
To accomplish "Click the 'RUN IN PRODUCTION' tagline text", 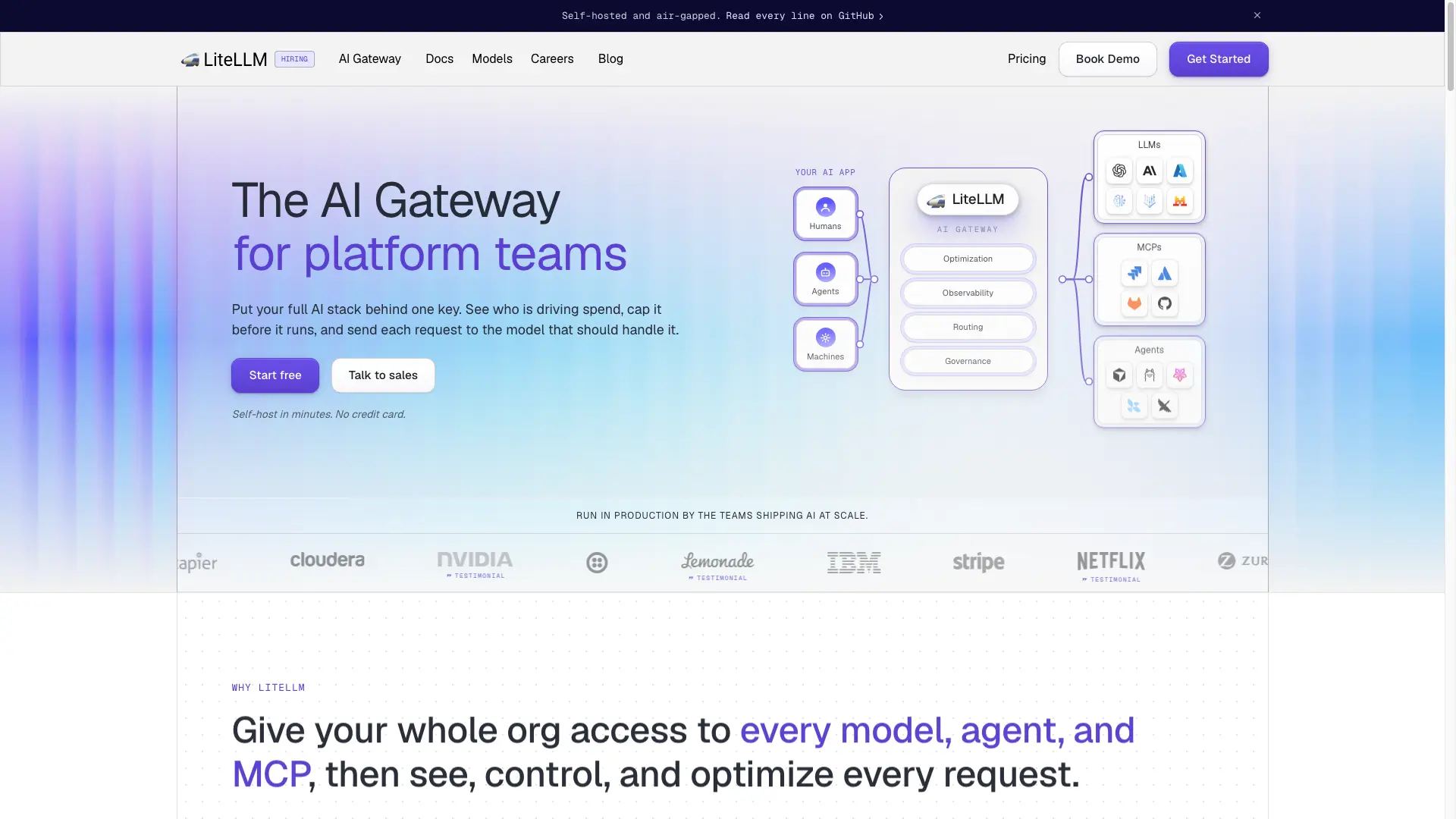I will pos(722,516).
